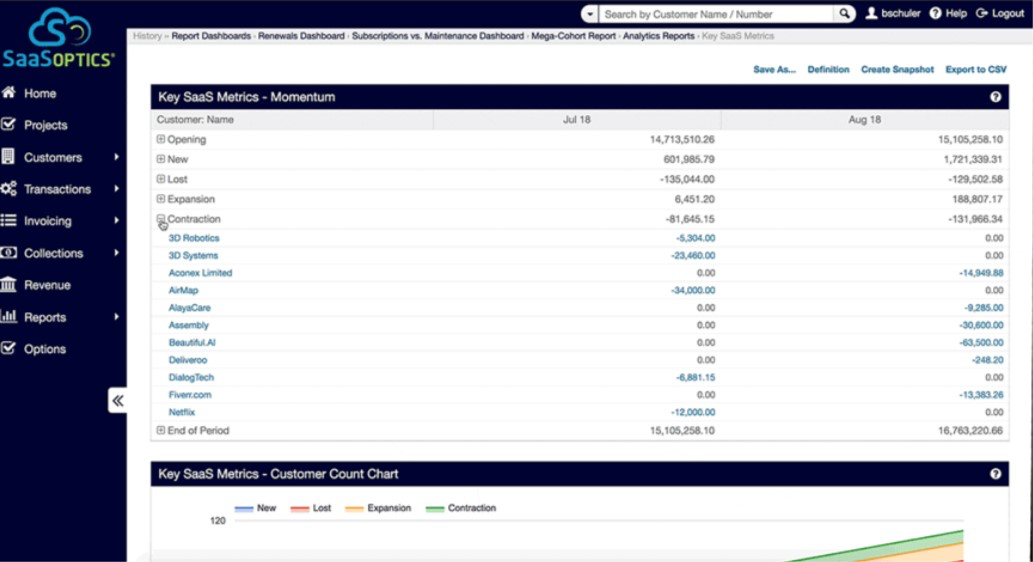Click the search magnifier icon
The image size is (1033, 562).
pyautogui.click(x=844, y=14)
